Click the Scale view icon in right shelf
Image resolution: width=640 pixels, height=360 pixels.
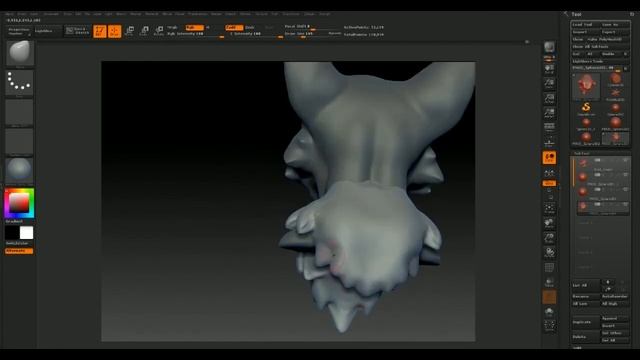point(549,238)
